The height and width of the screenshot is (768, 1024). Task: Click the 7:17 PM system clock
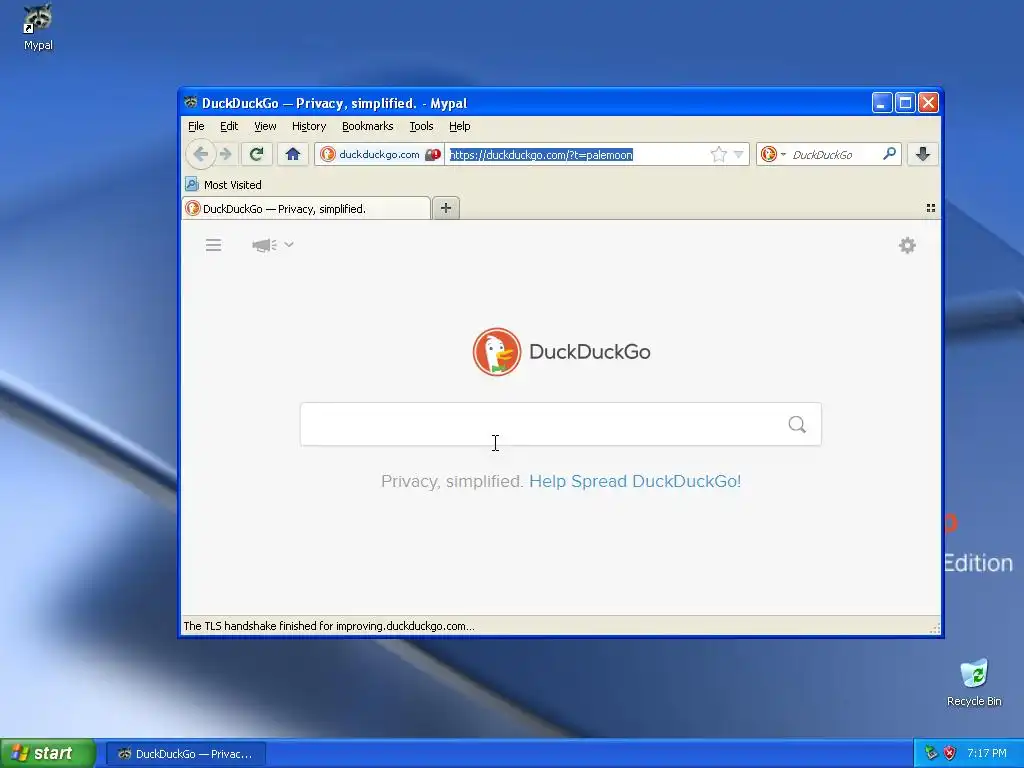pyautogui.click(x=987, y=753)
